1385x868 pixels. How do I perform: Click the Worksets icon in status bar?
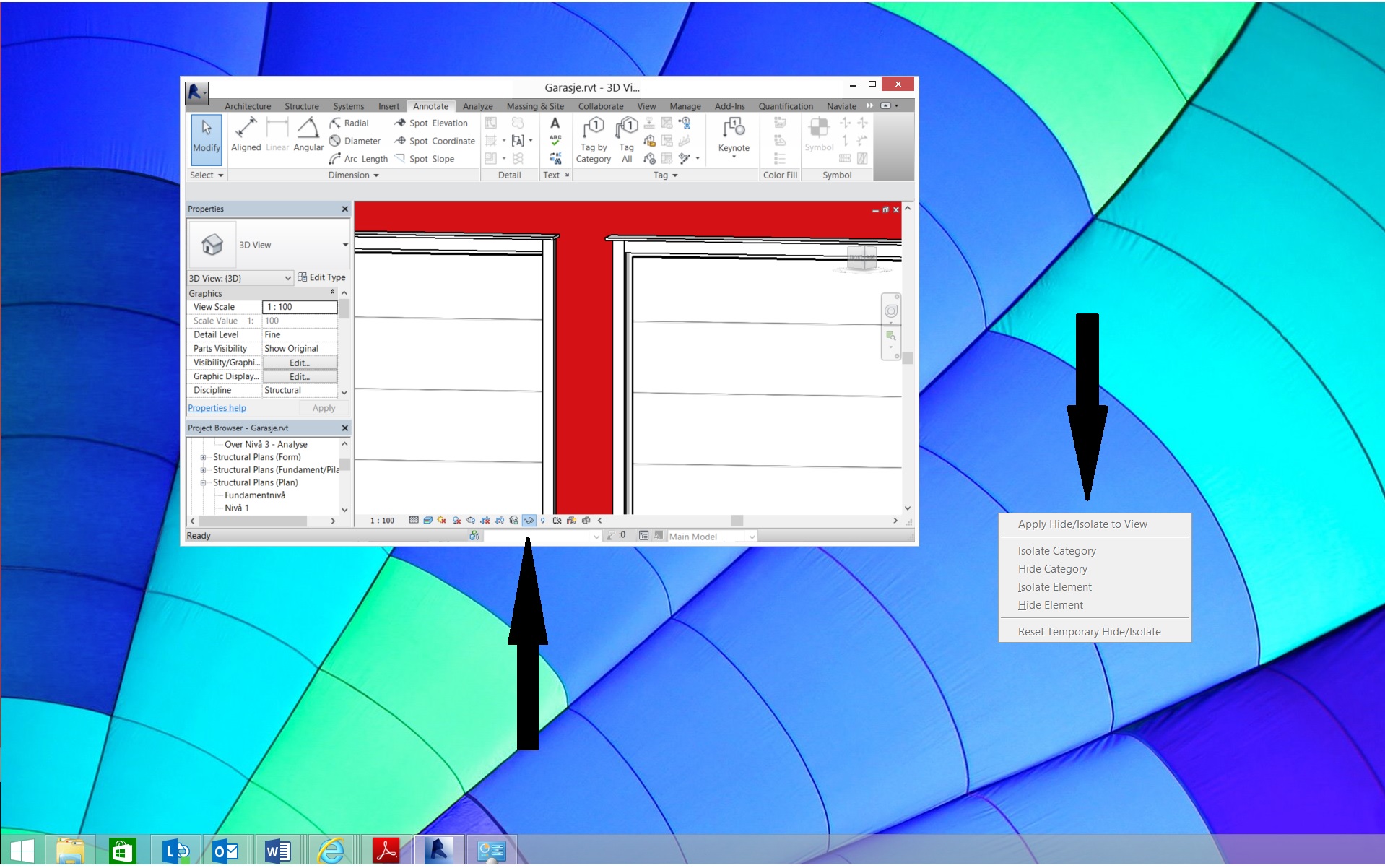point(474,537)
